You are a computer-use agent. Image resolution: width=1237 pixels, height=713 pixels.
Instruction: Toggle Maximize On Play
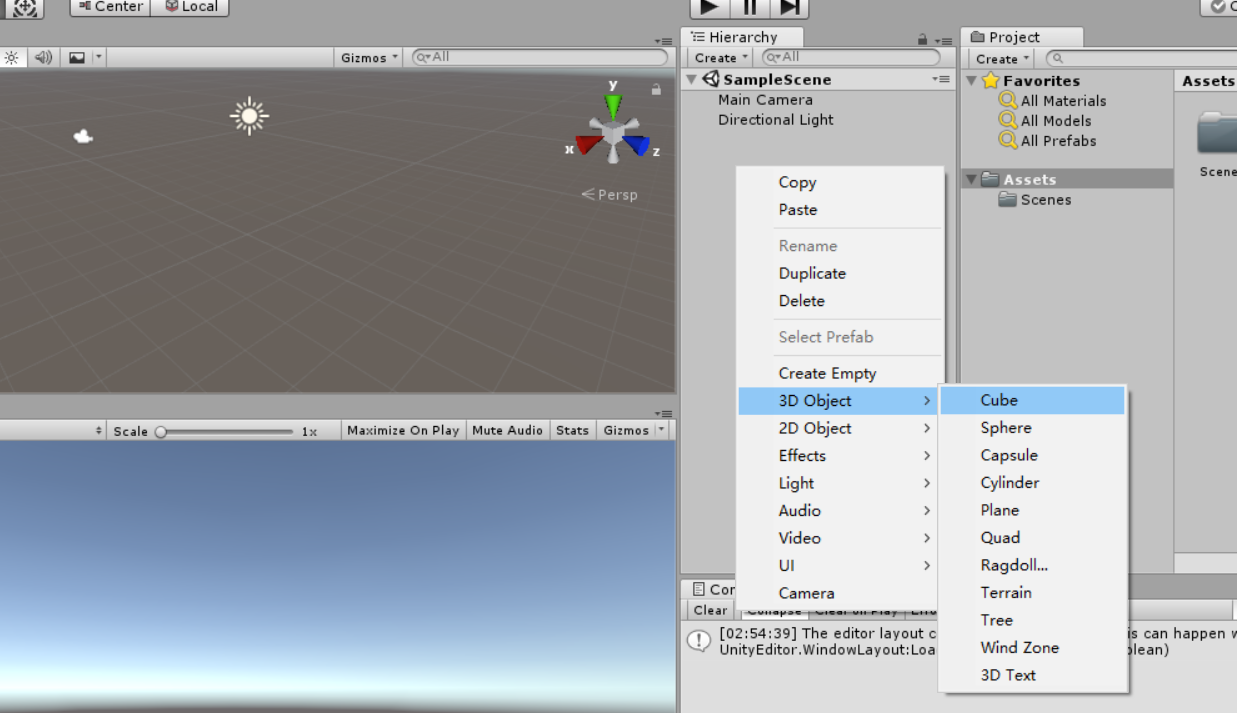[x=404, y=430]
